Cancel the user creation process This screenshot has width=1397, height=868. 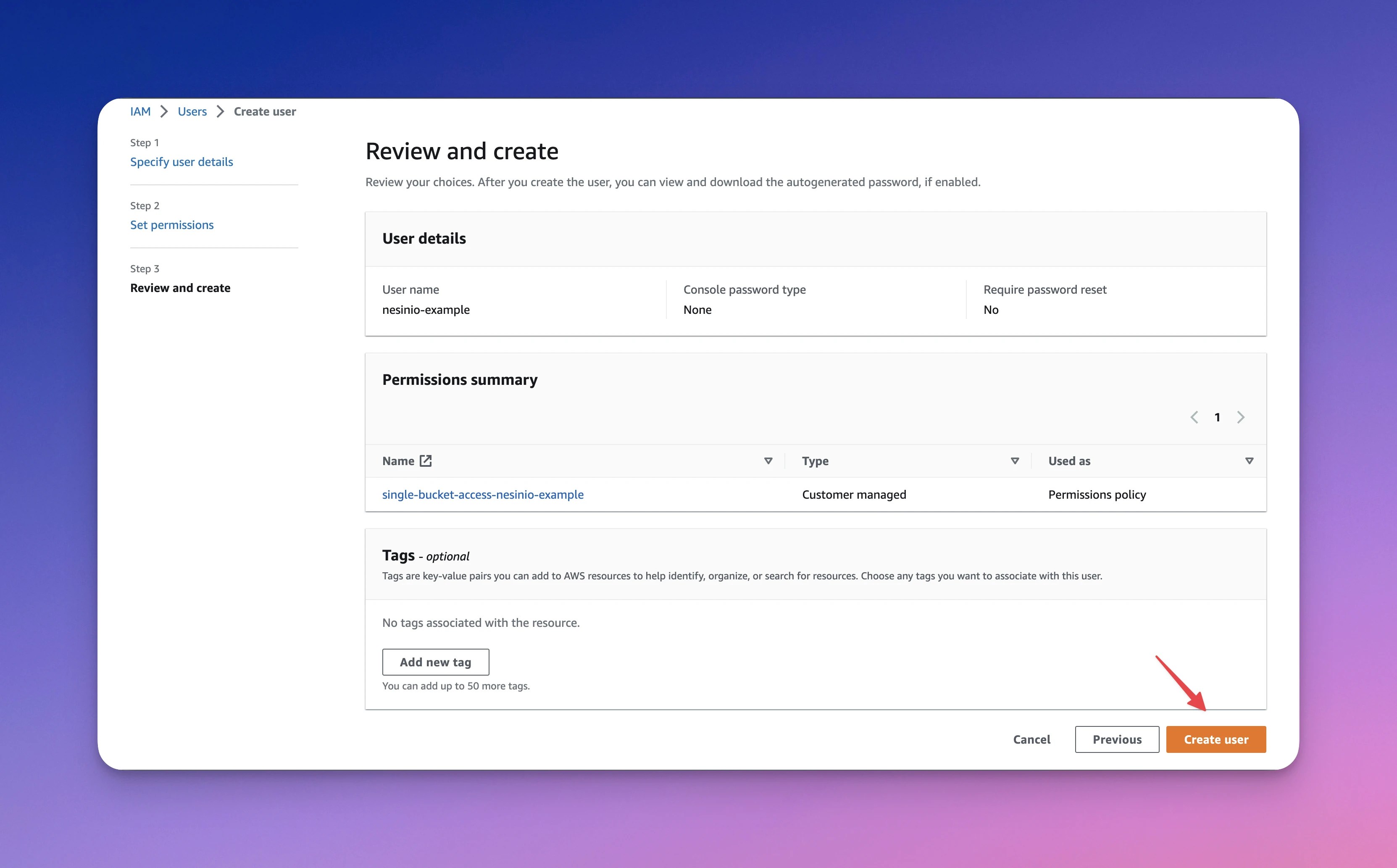pos(1031,739)
